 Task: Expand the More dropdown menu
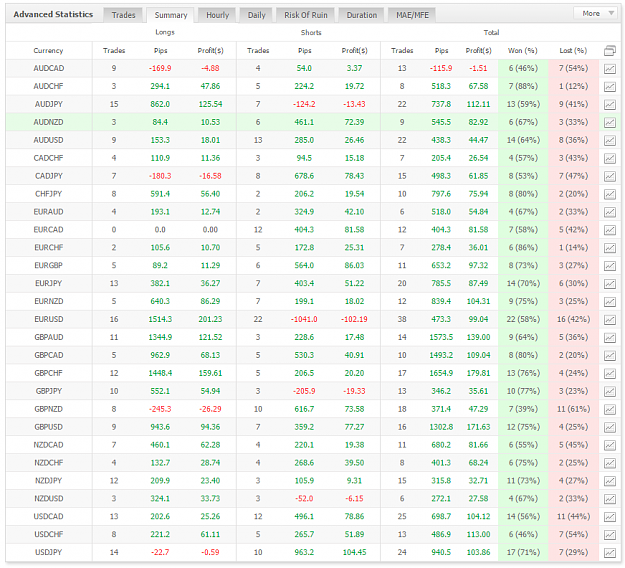tap(597, 13)
